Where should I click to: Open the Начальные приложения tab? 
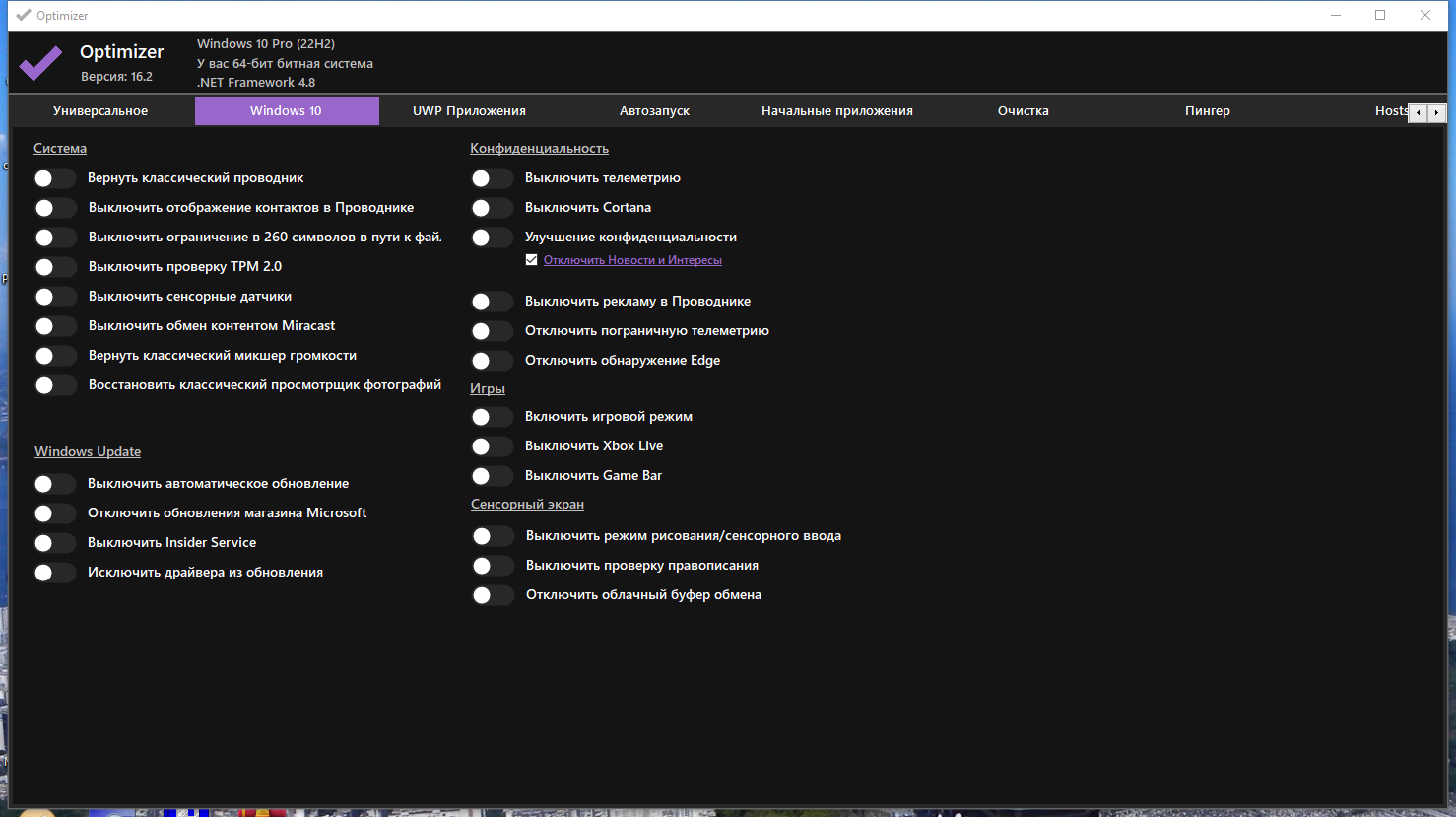point(837,110)
